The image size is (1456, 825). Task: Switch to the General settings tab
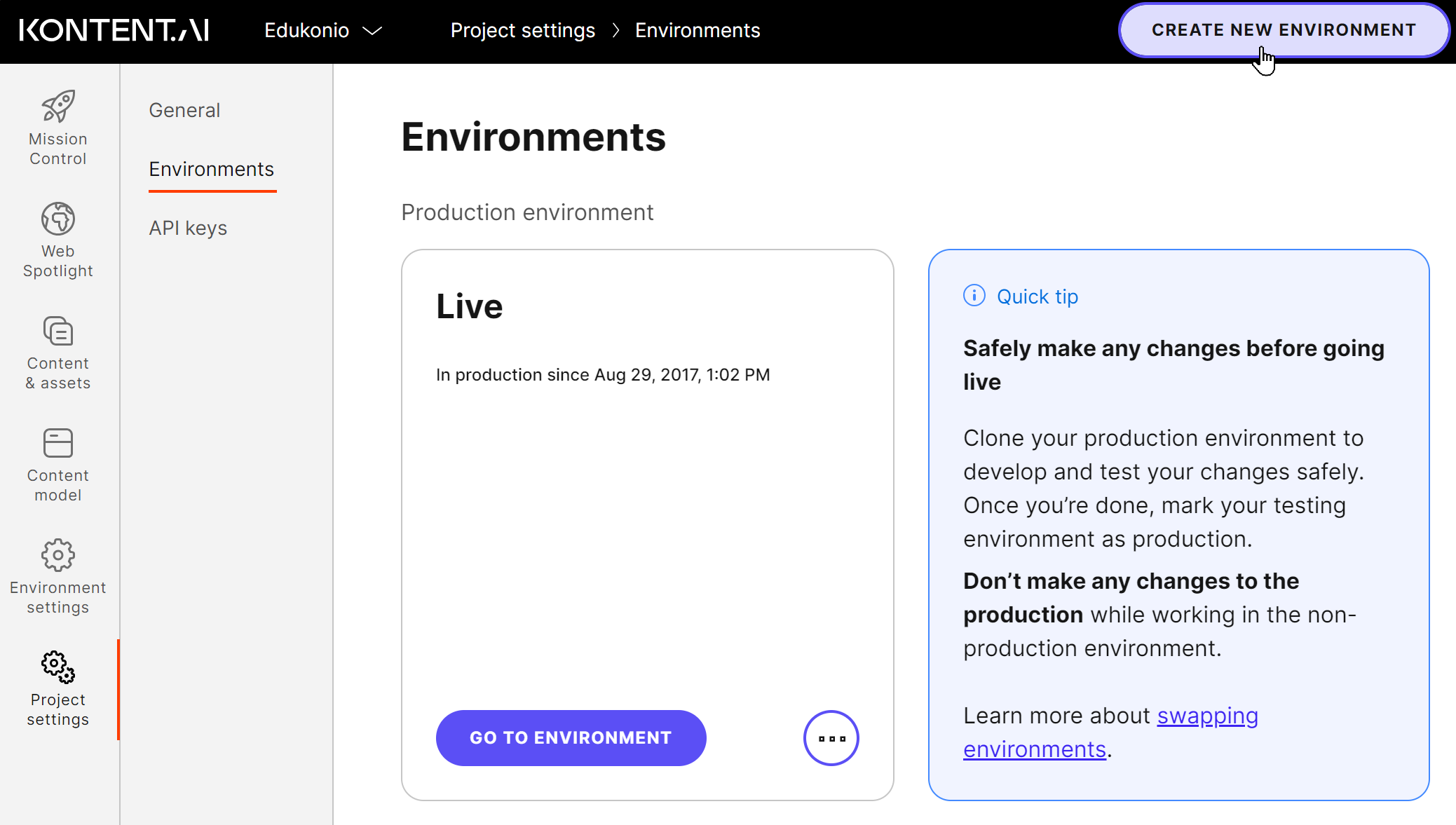pyautogui.click(x=184, y=110)
